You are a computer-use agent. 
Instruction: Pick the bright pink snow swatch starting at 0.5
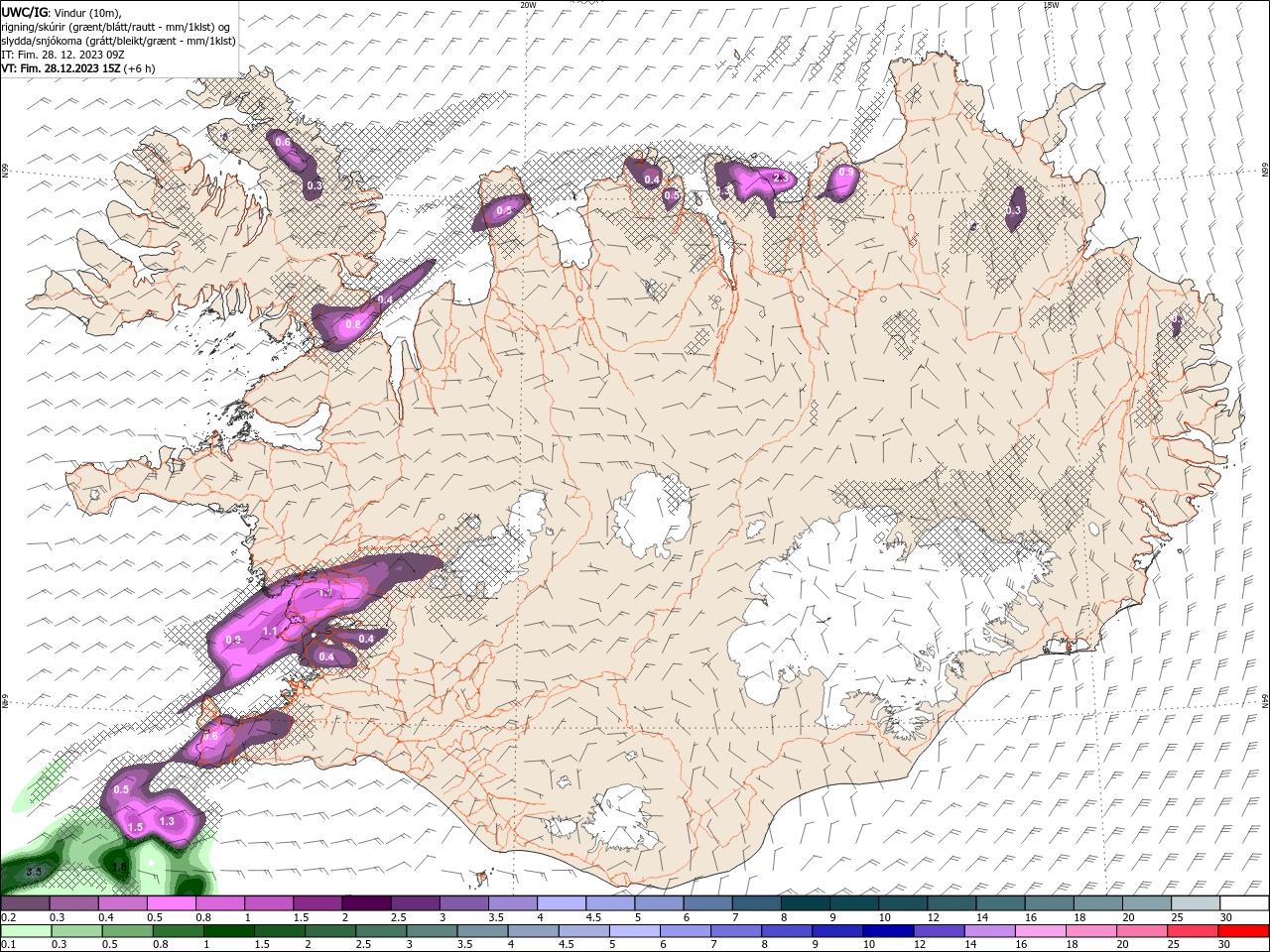[171, 903]
